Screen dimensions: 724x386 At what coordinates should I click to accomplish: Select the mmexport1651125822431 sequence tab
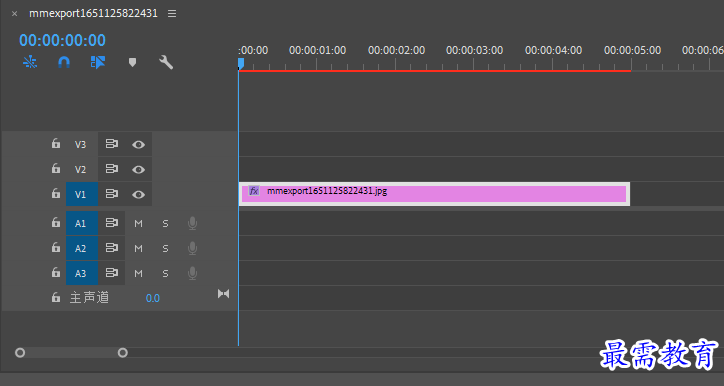click(93, 13)
